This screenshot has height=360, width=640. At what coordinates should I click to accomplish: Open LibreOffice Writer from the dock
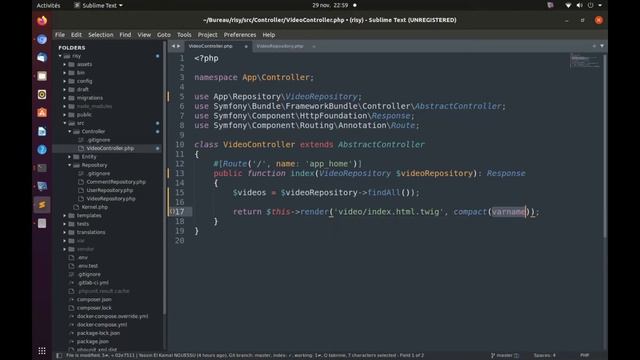42,131
